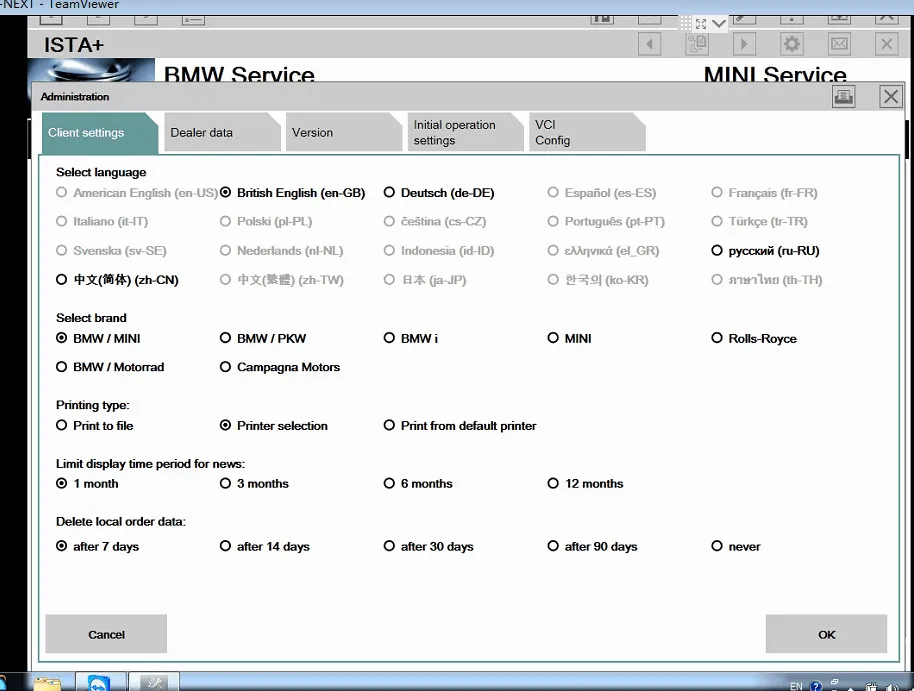This screenshot has width=914, height=691.
Task: Select the BMW i brand
Action: pyautogui.click(x=410, y=338)
